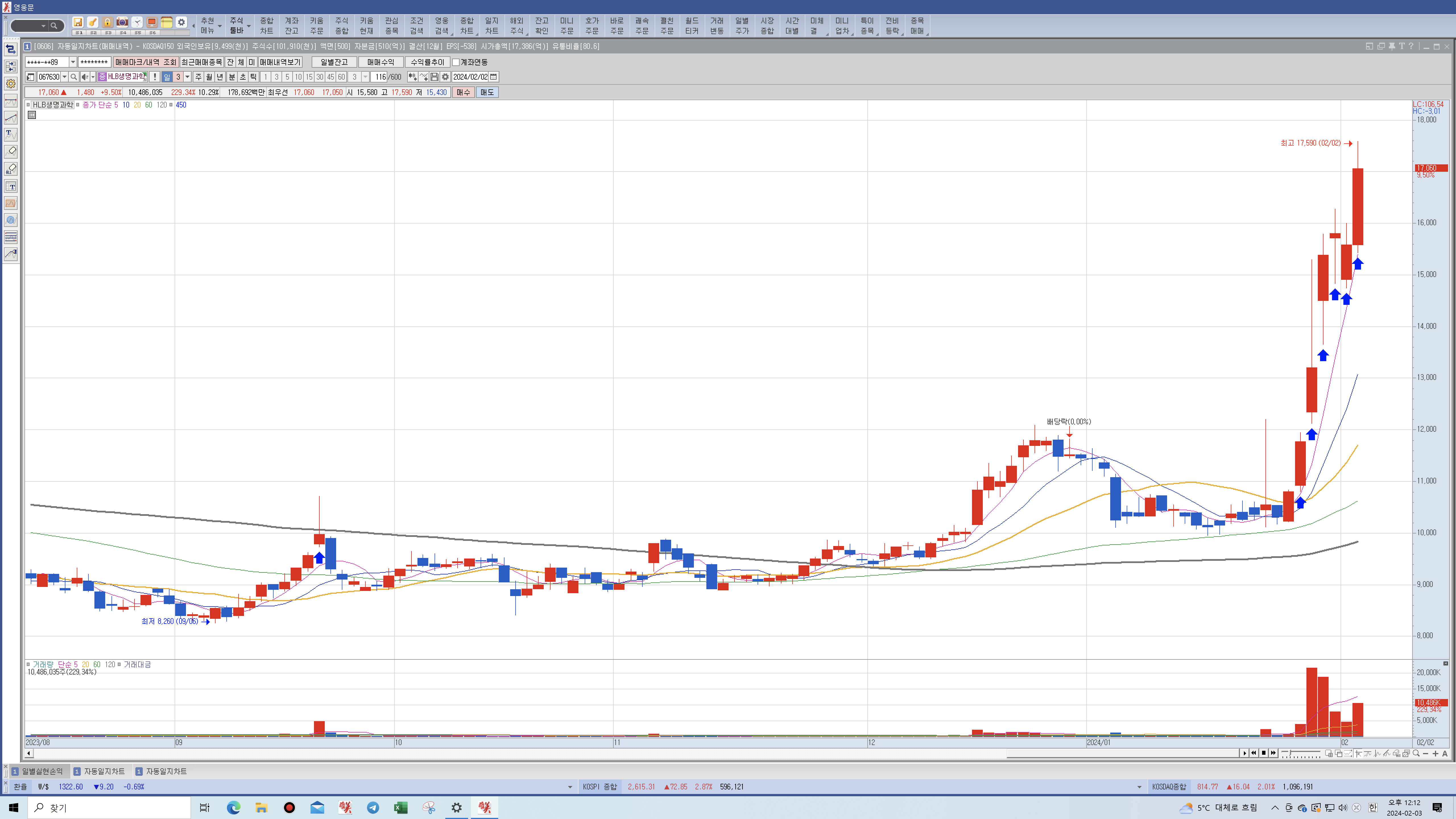The image size is (1456, 819).
Task: Click the blue swap arrows icon in left sidebar
Action: pos(11,49)
